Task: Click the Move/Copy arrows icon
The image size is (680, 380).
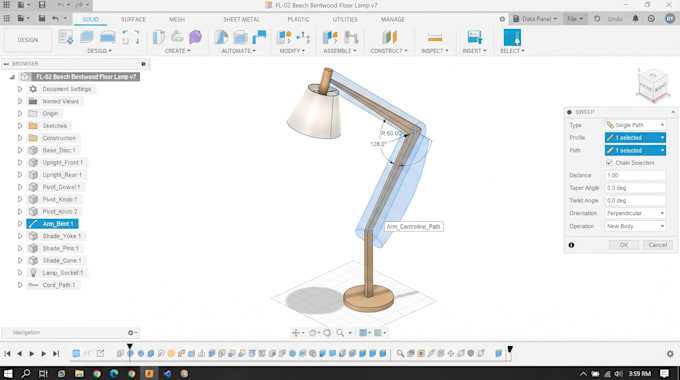Action: click(x=303, y=37)
